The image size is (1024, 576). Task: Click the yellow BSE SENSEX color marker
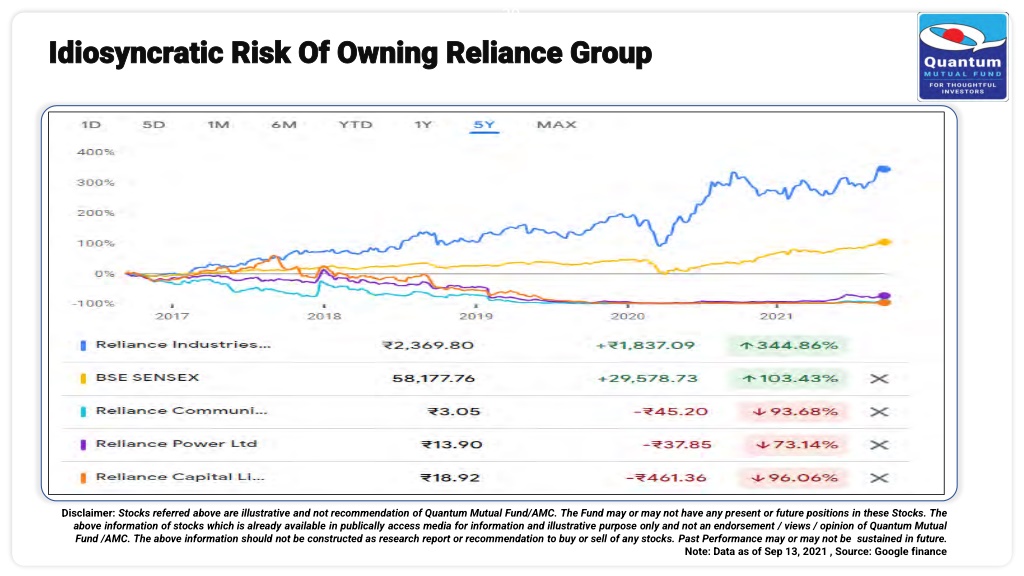click(x=83, y=379)
